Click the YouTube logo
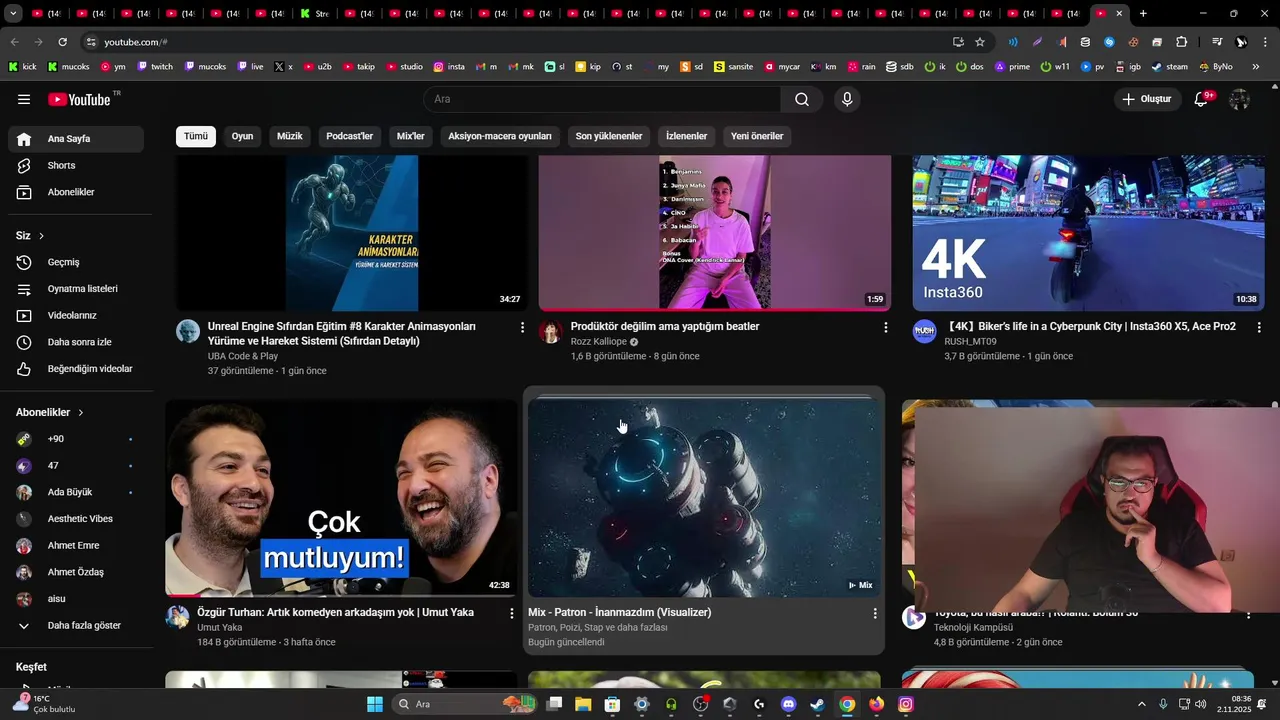 [x=79, y=99]
